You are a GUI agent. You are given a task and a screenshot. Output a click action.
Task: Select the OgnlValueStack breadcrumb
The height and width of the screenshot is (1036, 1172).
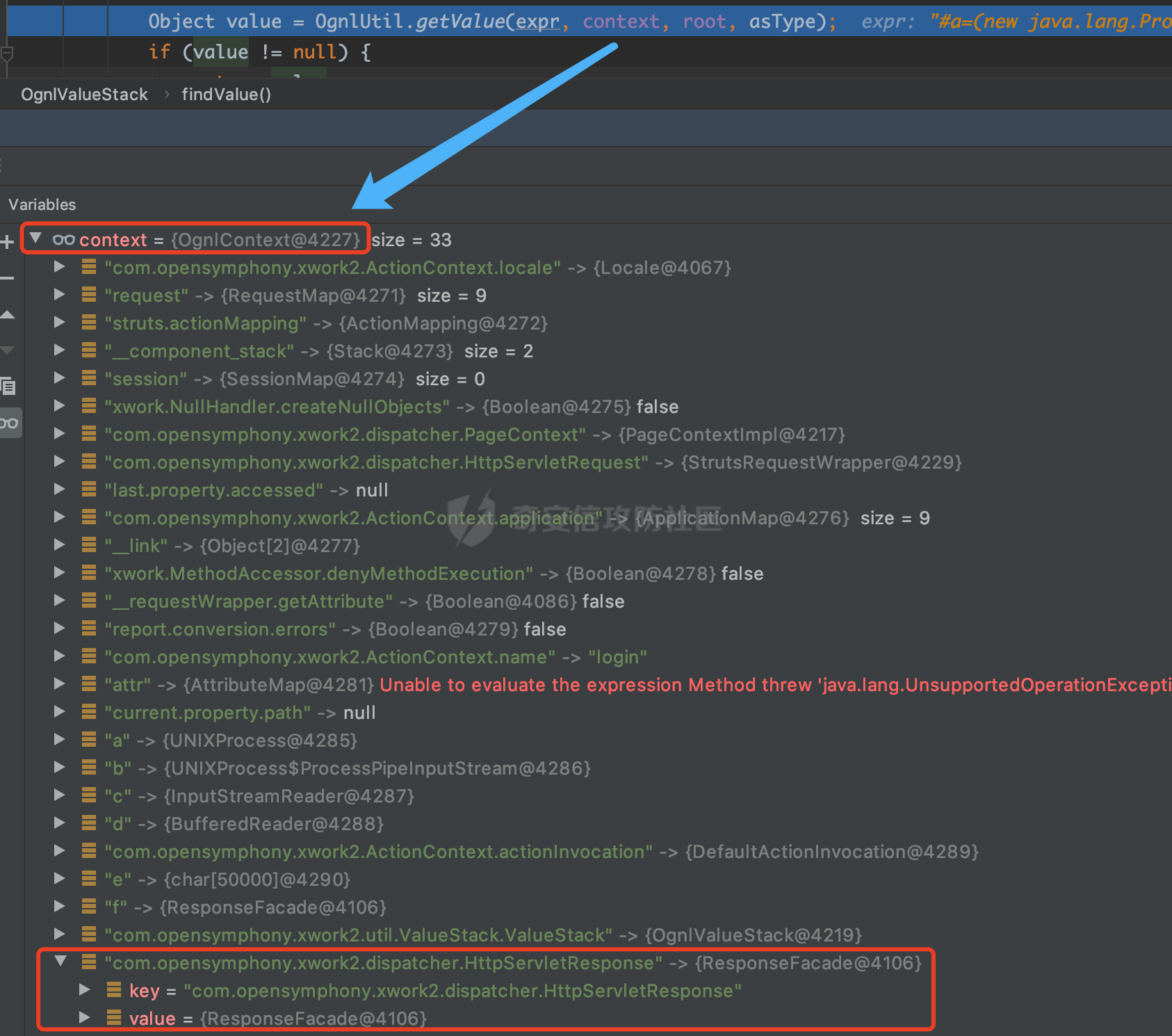click(x=84, y=95)
